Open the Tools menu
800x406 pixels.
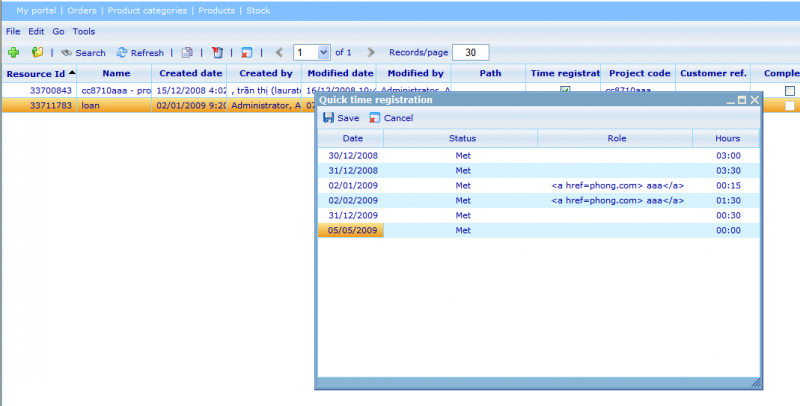(x=84, y=31)
